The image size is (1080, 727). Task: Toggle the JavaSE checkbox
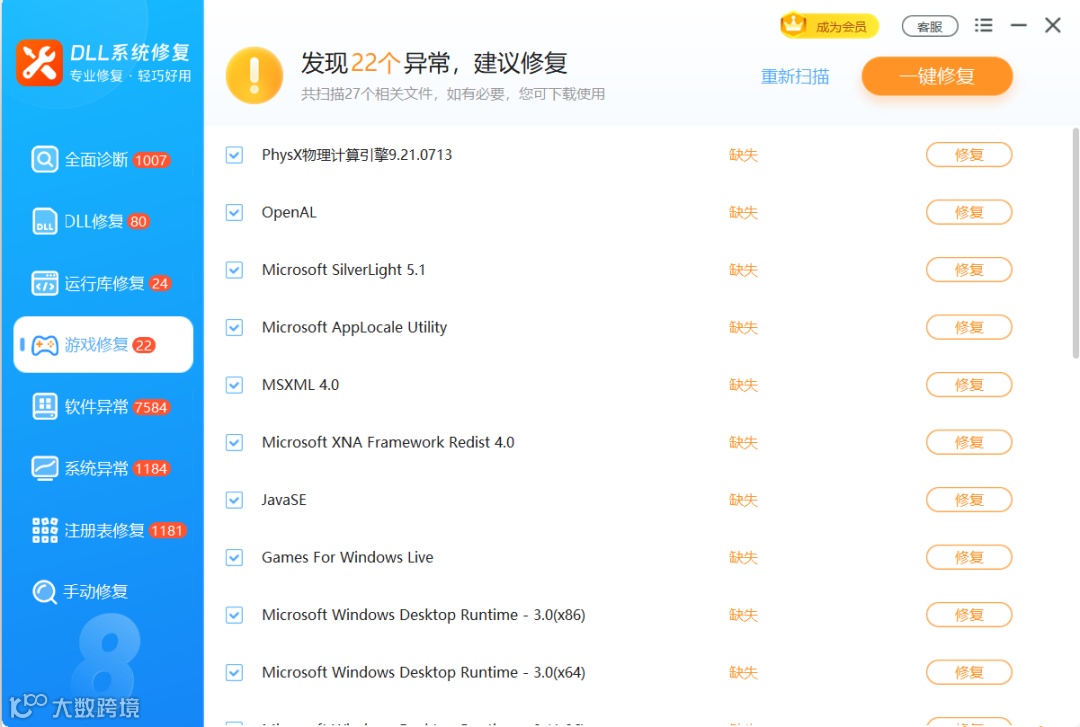[234, 500]
